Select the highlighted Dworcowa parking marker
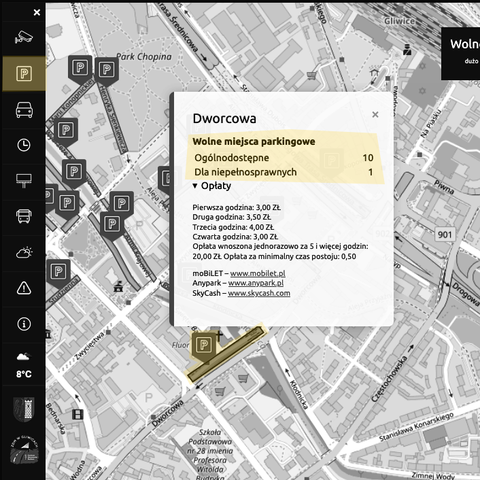The height and width of the screenshot is (480, 480). (204, 345)
